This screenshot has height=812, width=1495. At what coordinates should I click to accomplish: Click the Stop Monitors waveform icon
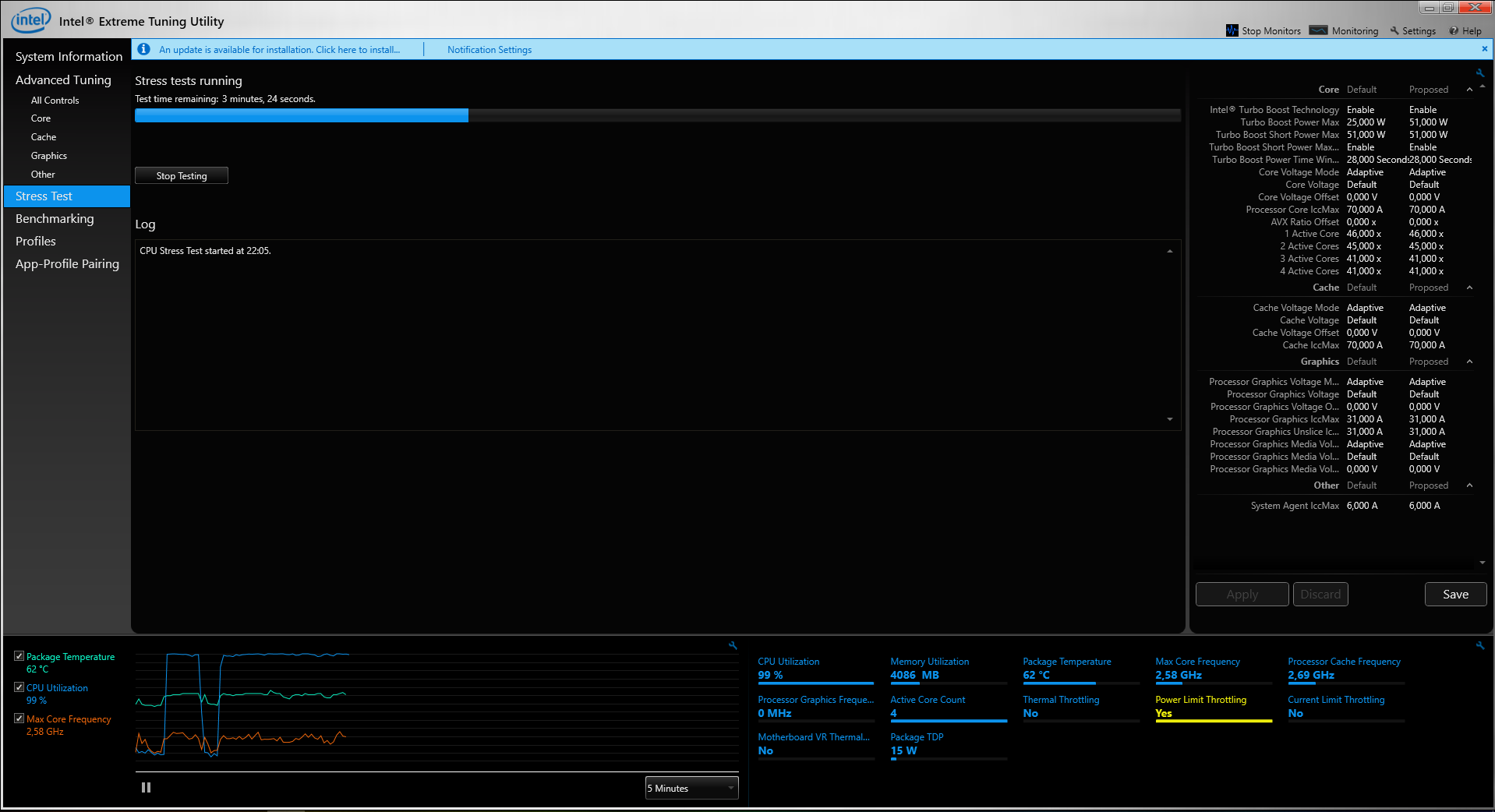tap(1232, 30)
